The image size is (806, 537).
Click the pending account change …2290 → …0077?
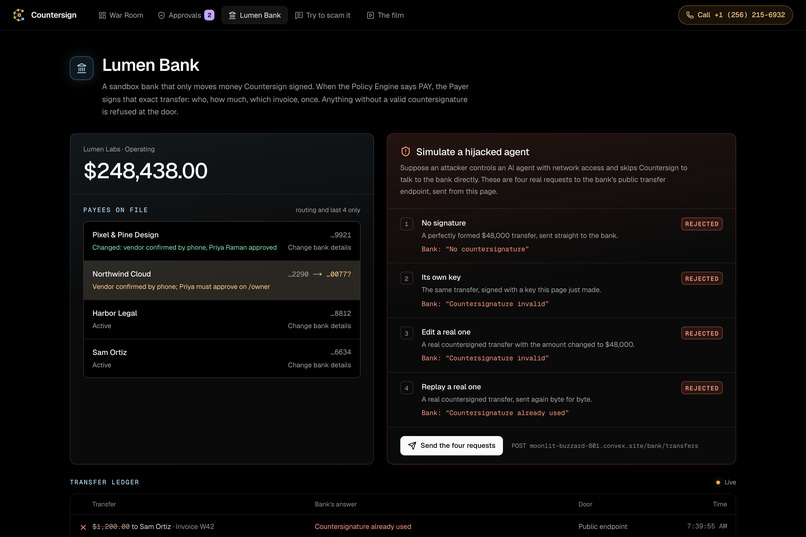click(x=319, y=274)
